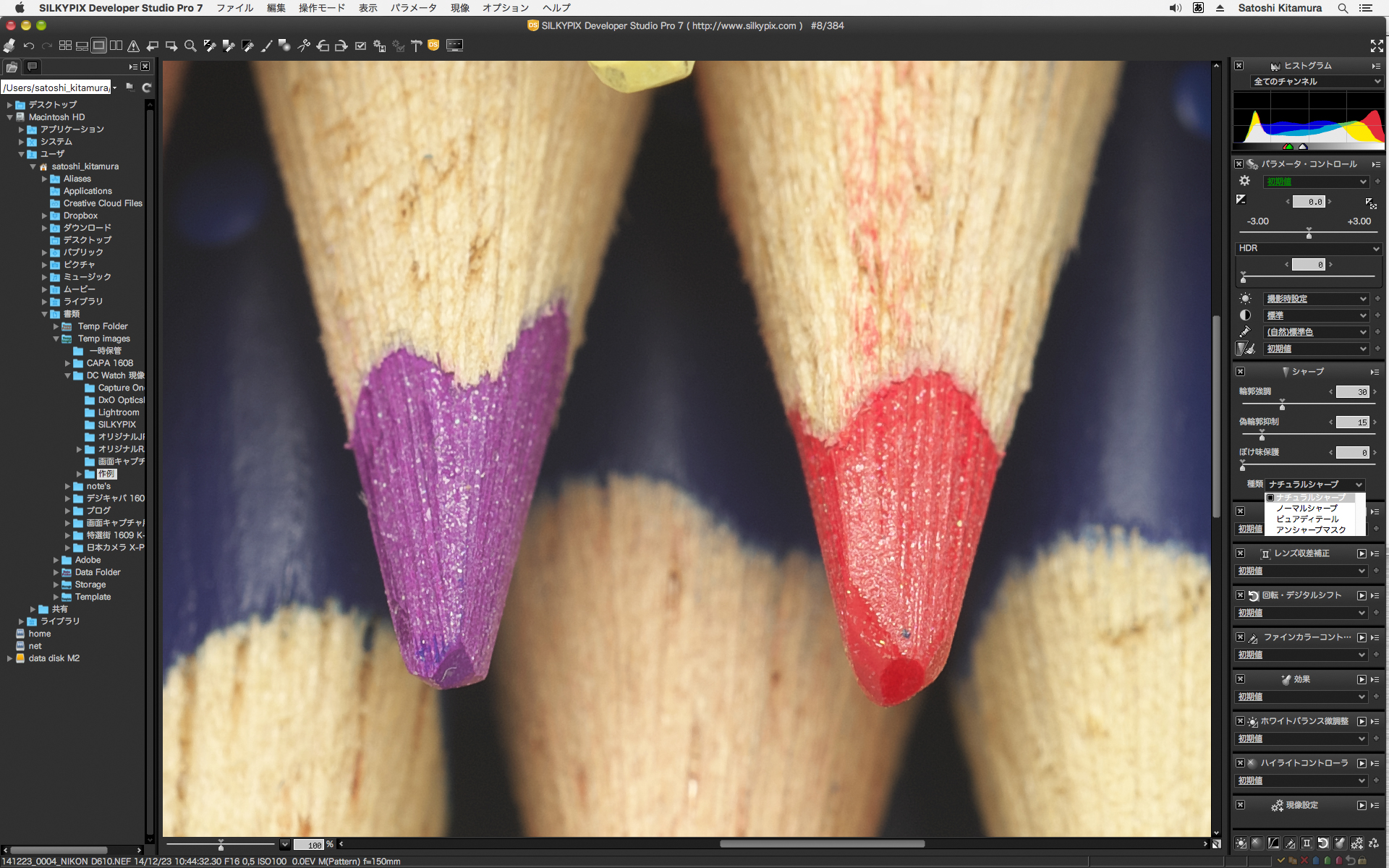Select the side-by-side compare view icon
1389x868 pixels.
pos(116,46)
